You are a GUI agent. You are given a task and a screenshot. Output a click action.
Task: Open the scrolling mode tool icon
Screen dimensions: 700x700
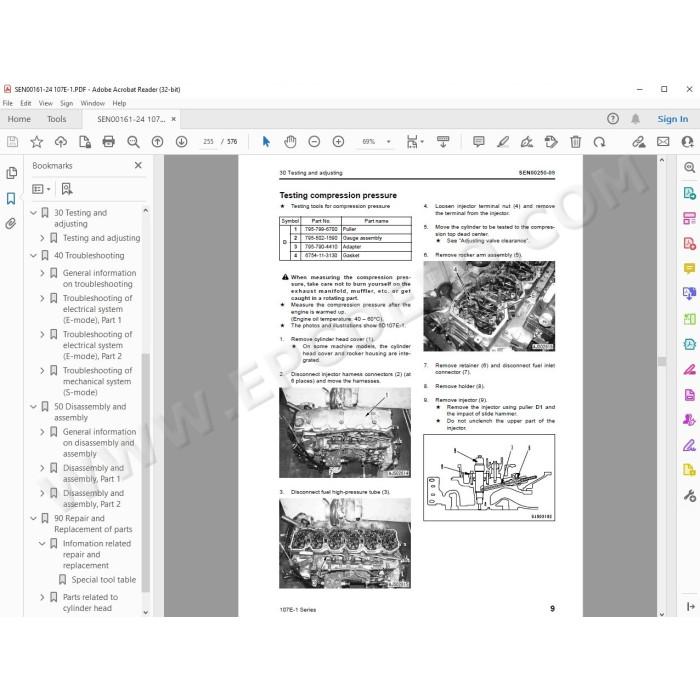[x=443, y=142]
